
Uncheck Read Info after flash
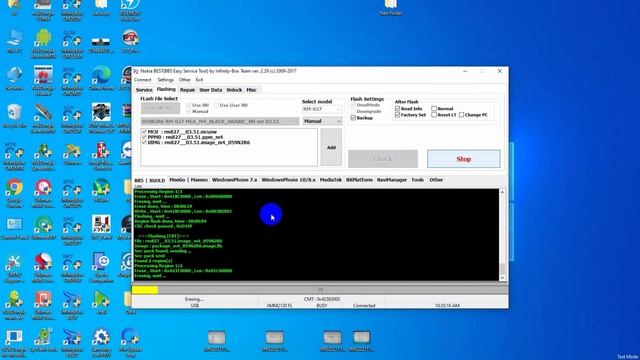pos(398,109)
